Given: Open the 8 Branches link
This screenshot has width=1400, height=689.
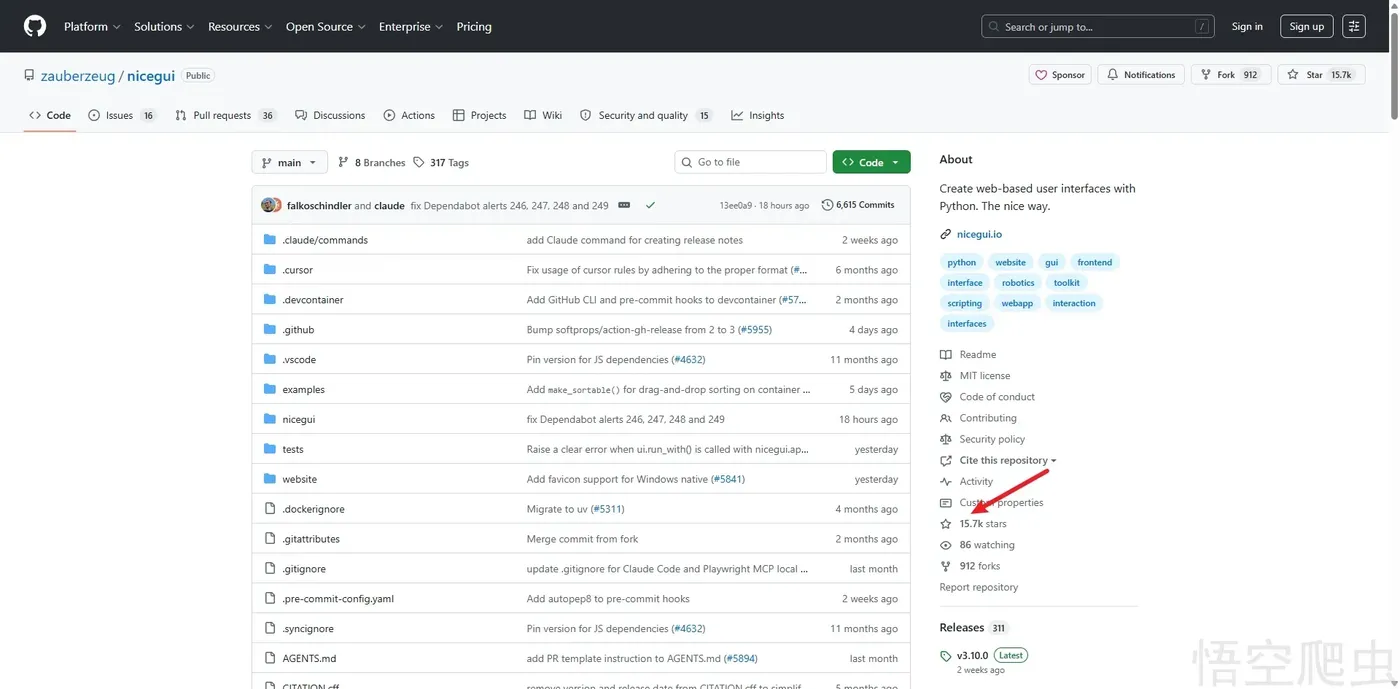Looking at the screenshot, I should 372,163.
